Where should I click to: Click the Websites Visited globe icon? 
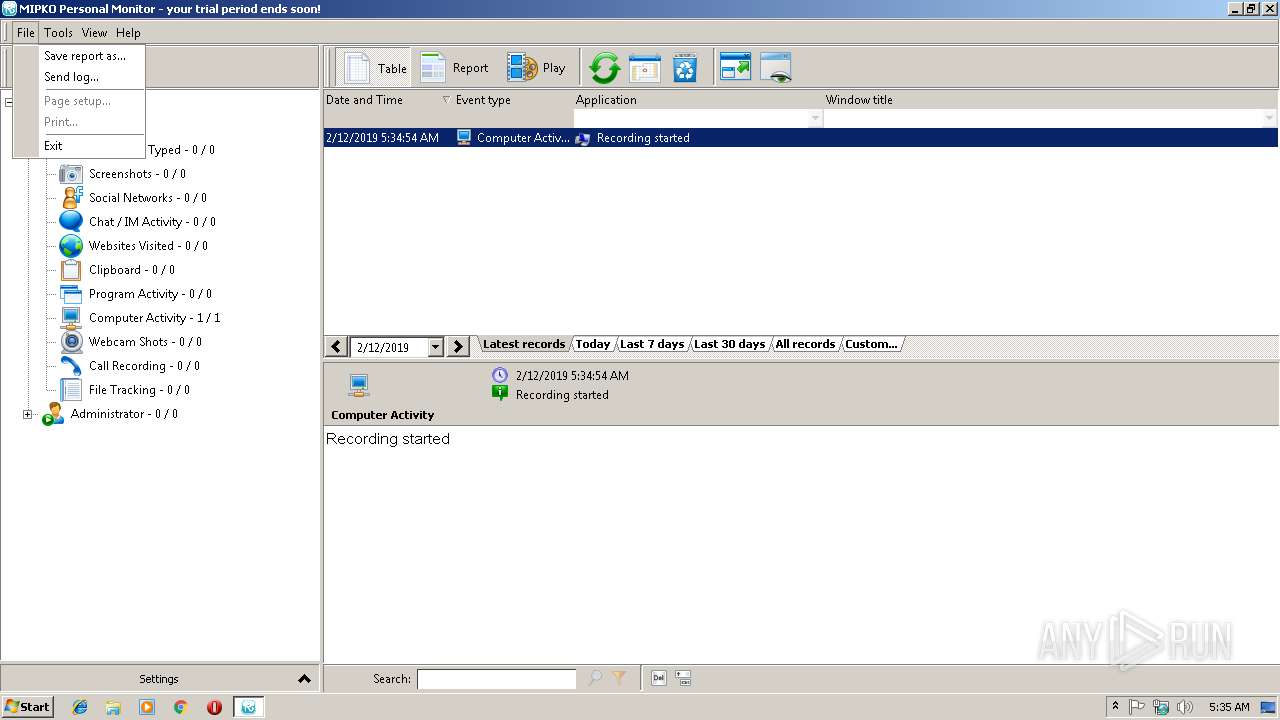[71, 246]
